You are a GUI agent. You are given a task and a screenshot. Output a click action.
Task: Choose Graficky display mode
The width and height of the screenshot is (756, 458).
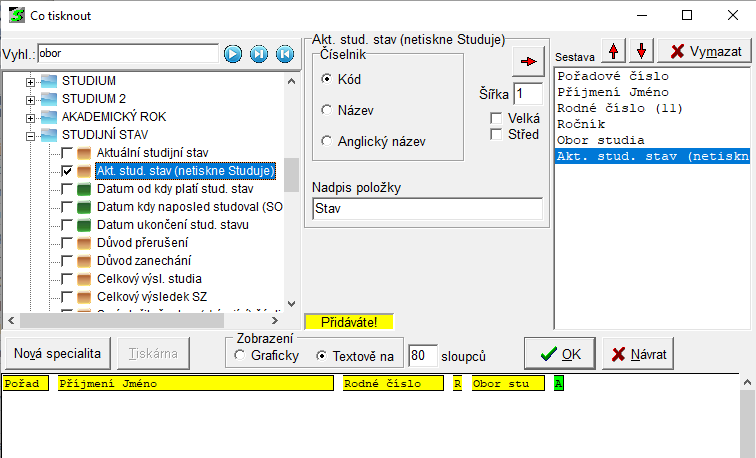239,355
